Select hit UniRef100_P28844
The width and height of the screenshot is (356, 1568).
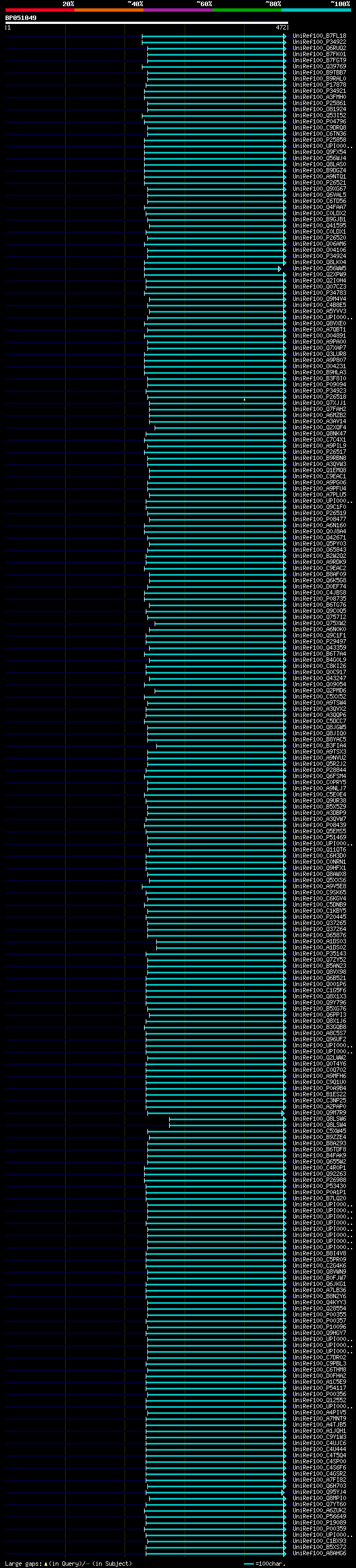pyautogui.click(x=319, y=770)
